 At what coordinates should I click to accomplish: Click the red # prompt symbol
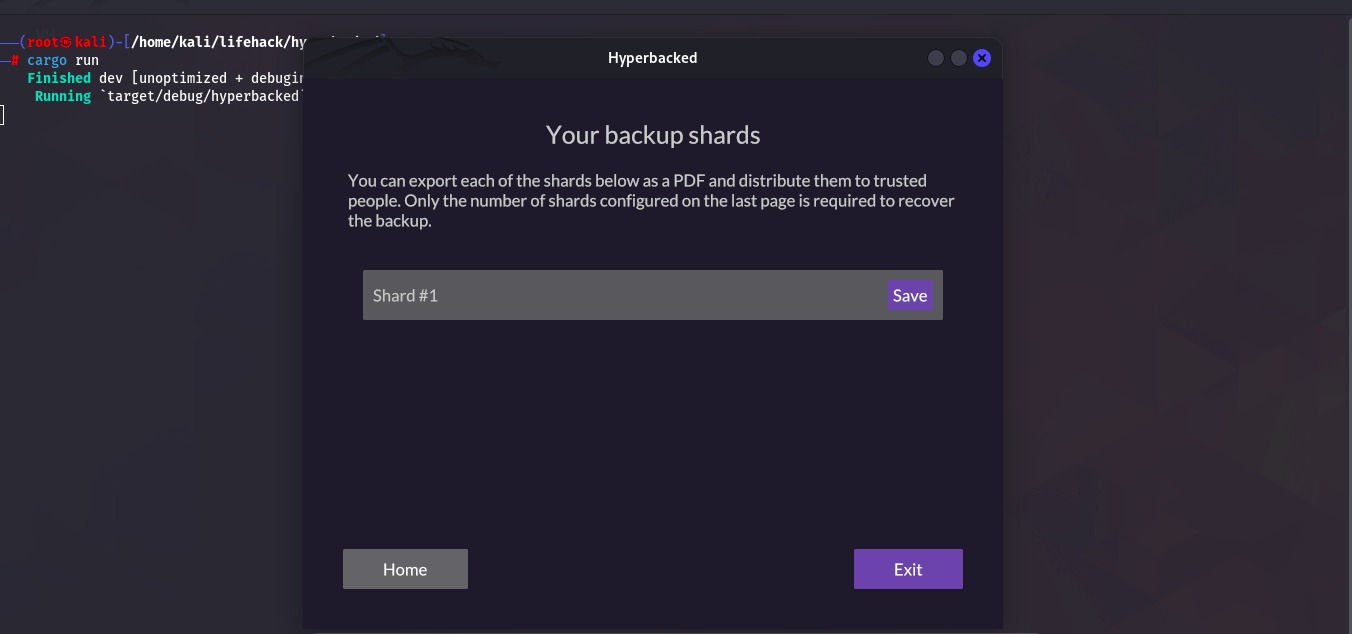click(x=15, y=60)
